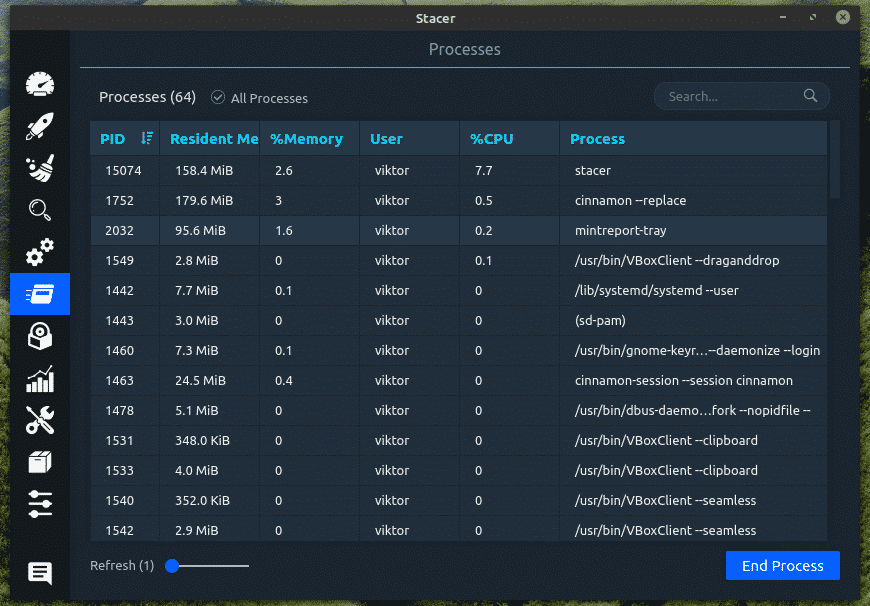
Task: Select the Processes tab in sidebar
Action: click(x=40, y=294)
